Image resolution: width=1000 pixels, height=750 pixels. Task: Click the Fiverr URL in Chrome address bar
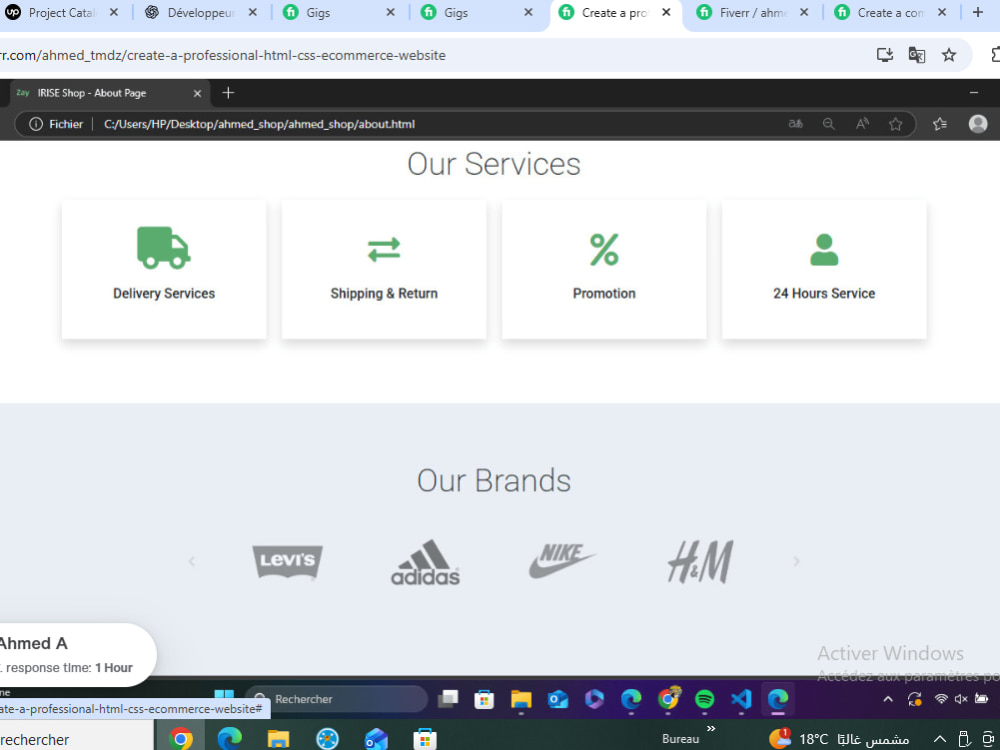point(223,55)
